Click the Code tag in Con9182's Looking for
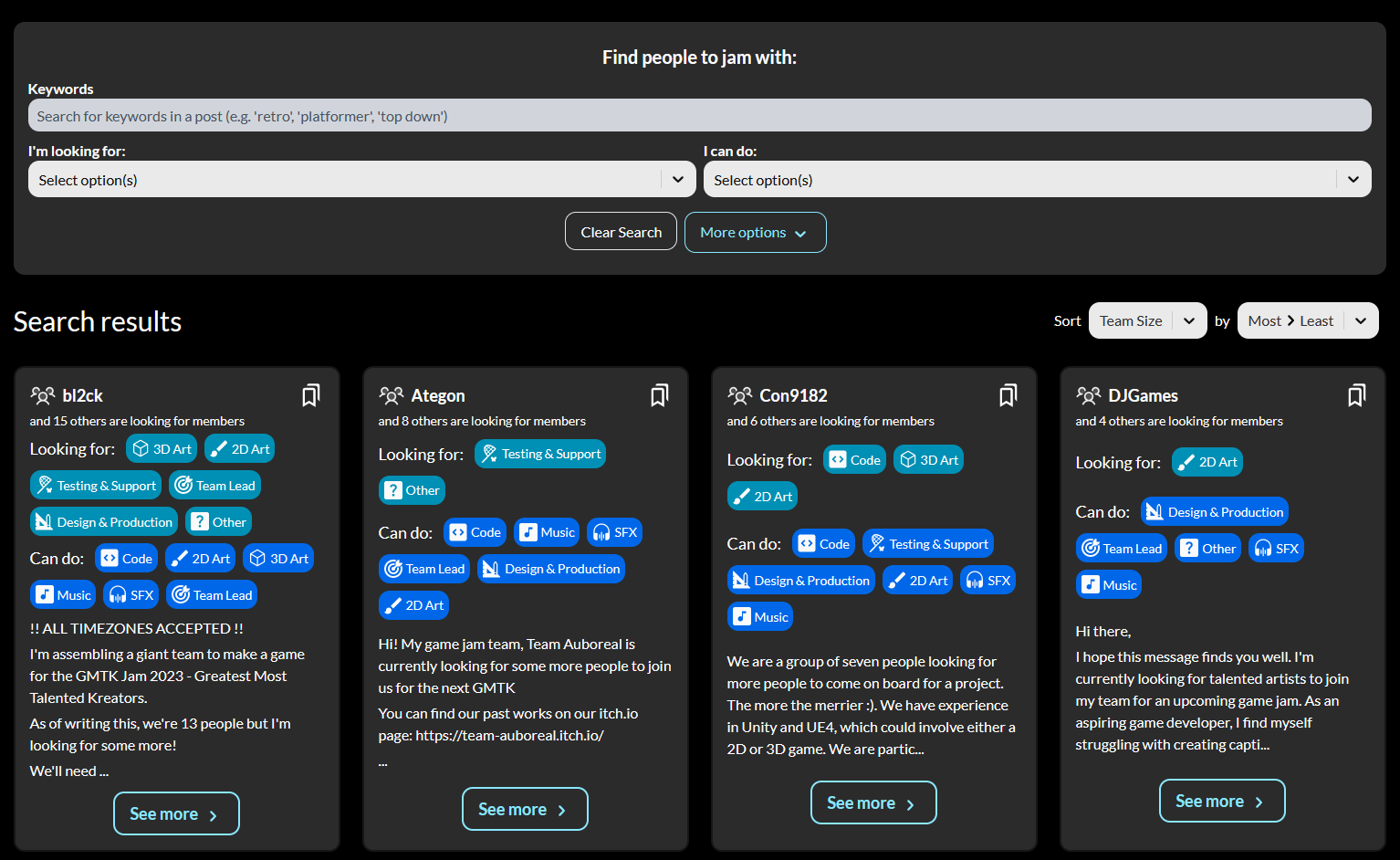The width and height of the screenshot is (1400, 860). click(854, 460)
